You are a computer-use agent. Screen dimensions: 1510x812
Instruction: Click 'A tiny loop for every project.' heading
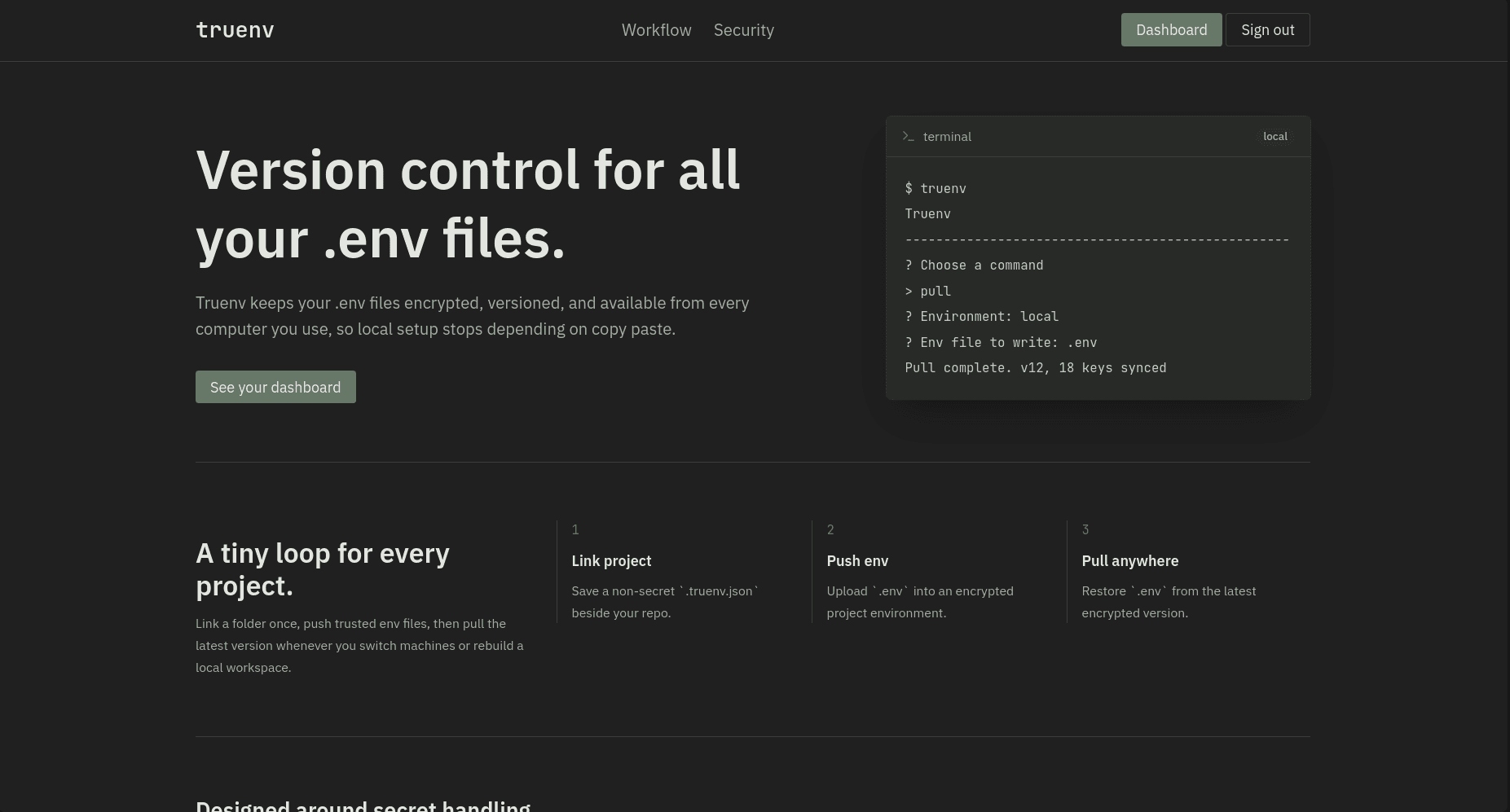(323, 569)
